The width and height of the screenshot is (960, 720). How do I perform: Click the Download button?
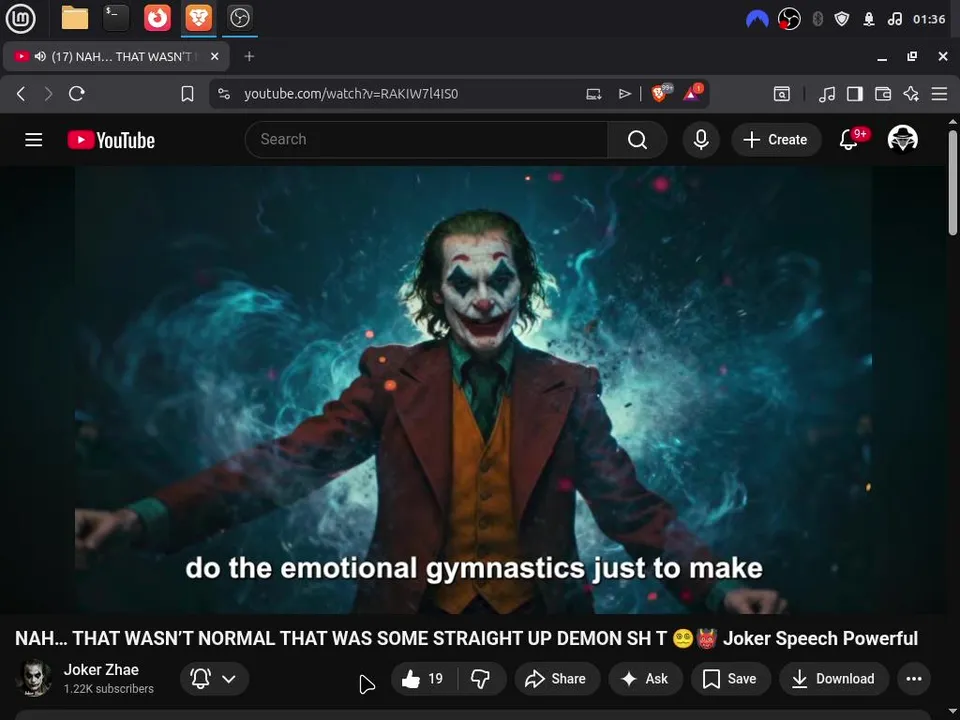click(x=833, y=678)
